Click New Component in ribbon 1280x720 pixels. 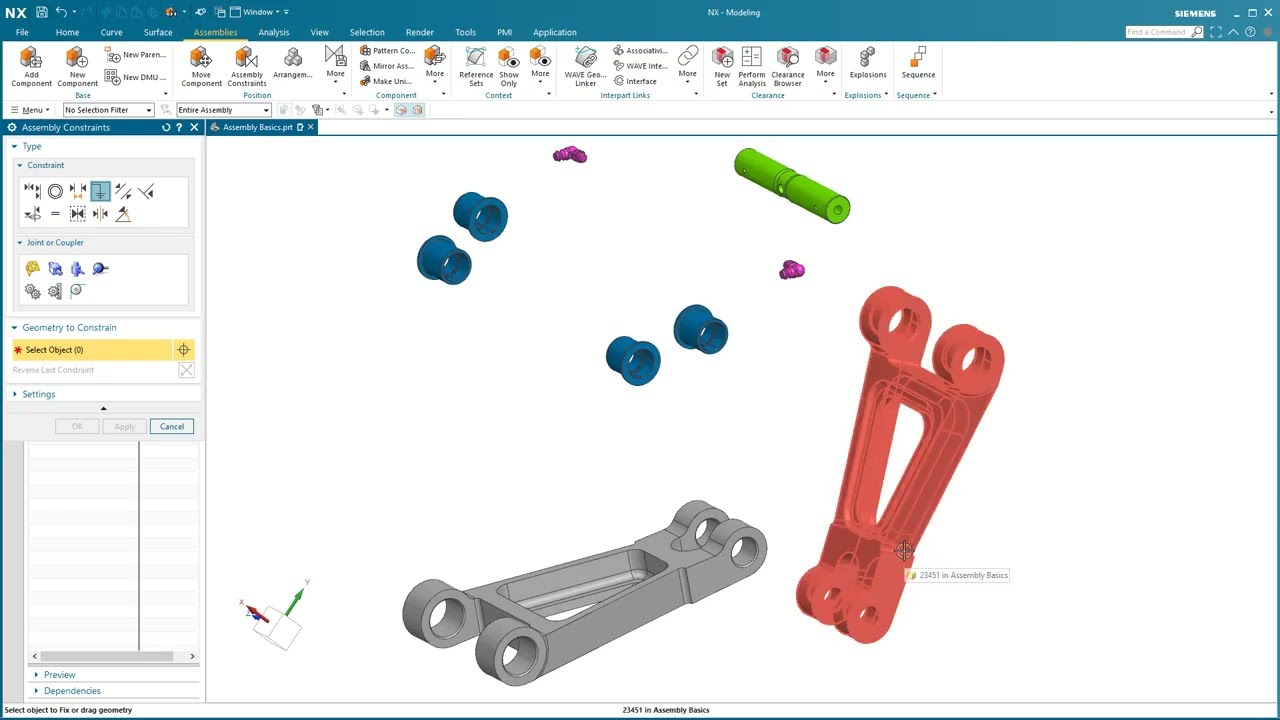point(77,67)
